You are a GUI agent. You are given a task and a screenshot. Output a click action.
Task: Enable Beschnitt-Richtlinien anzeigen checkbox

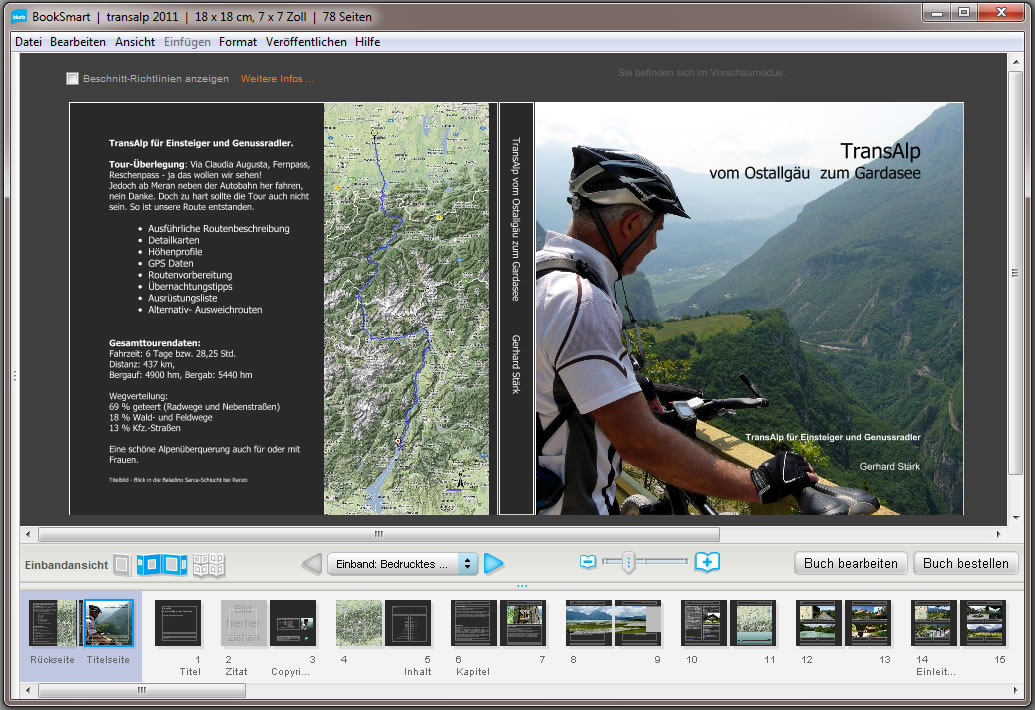72,78
